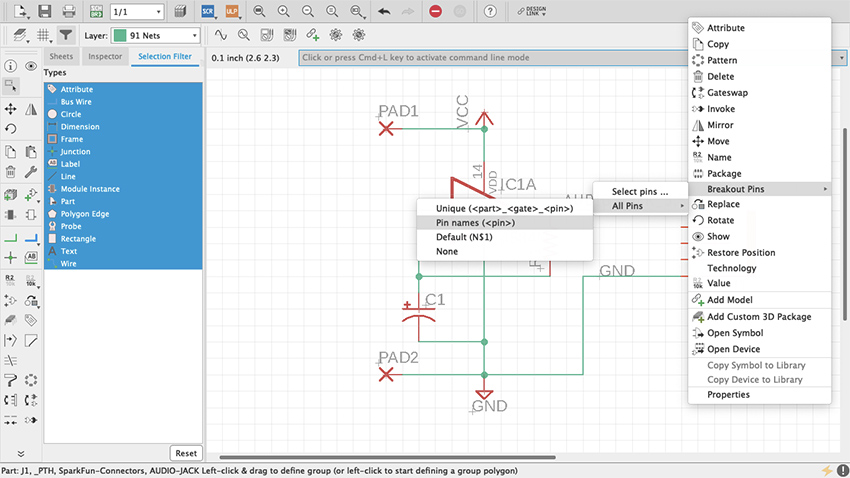
Task: Select the Rotate tool in left toolbar
Action: point(10,129)
